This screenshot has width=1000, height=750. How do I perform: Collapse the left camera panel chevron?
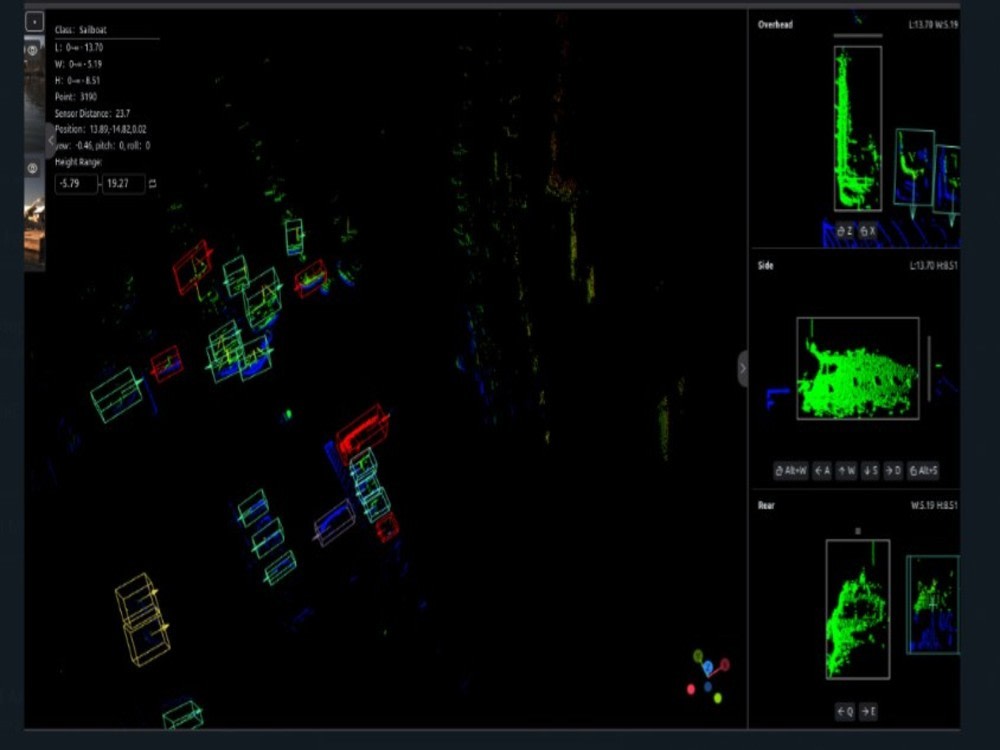pyautogui.click(x=51, y=140)
